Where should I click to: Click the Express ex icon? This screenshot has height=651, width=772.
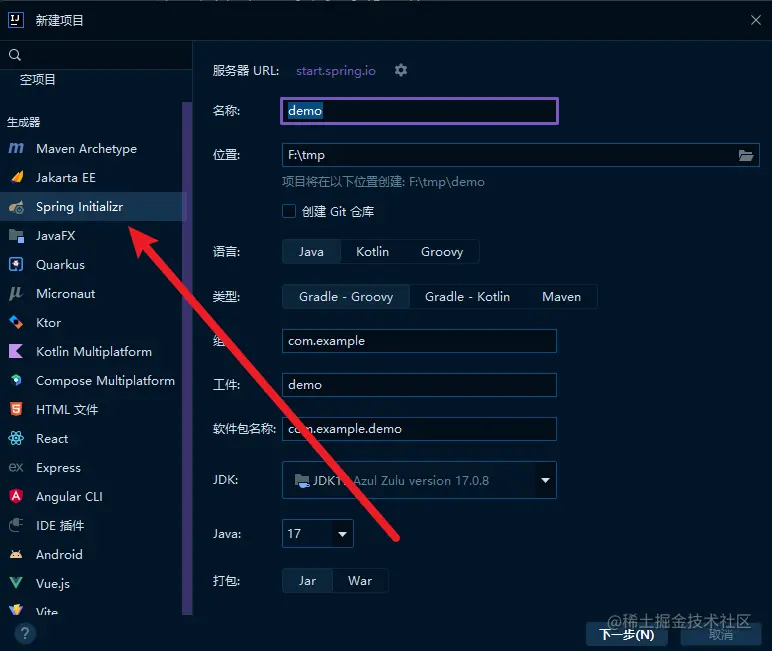coord(16,467)
